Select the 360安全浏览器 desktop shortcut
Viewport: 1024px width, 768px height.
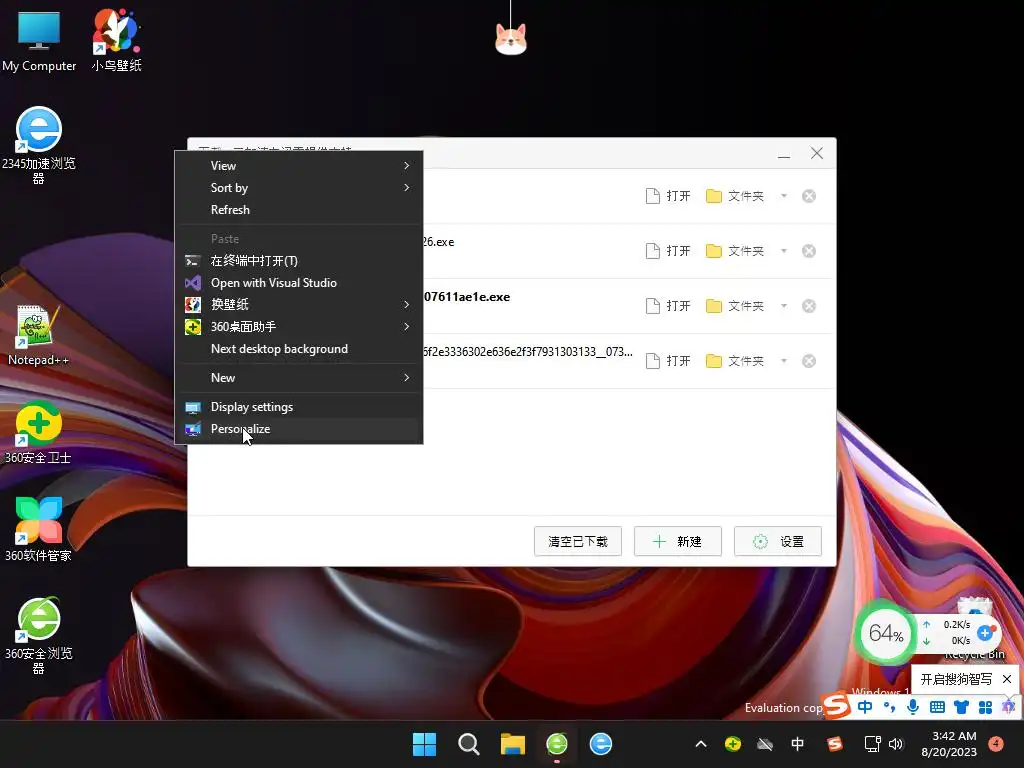(x=38, y=635)
